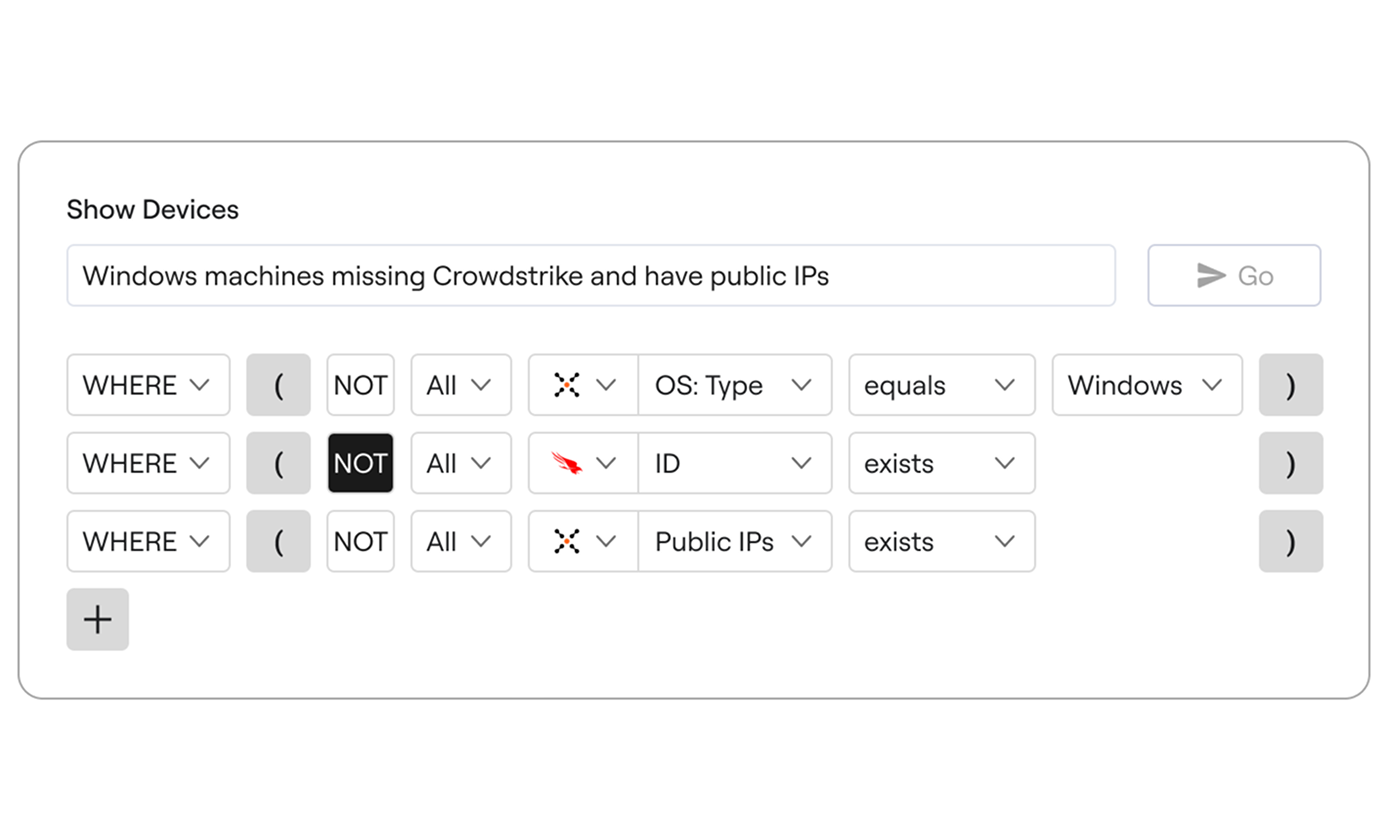The width and height of the screenshot is (1388, 840).
Task: Click the Go send arrow icon
Action: [1211, 275]
